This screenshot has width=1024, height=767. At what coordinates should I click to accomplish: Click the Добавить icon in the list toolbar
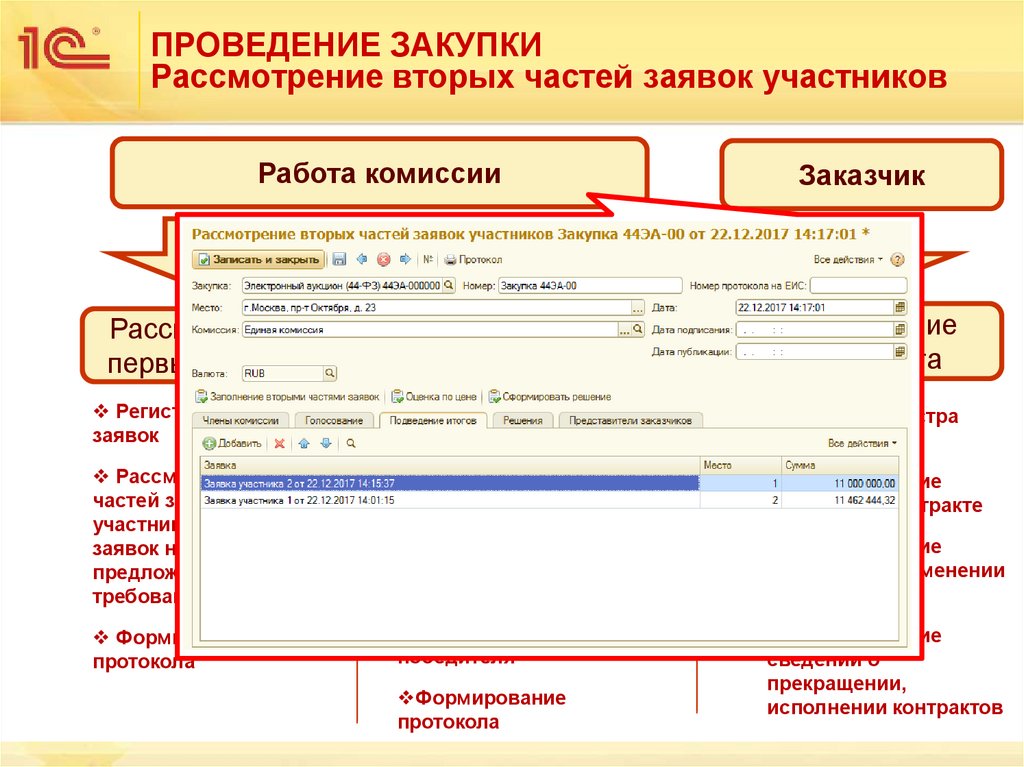click(x=209, y=443)
